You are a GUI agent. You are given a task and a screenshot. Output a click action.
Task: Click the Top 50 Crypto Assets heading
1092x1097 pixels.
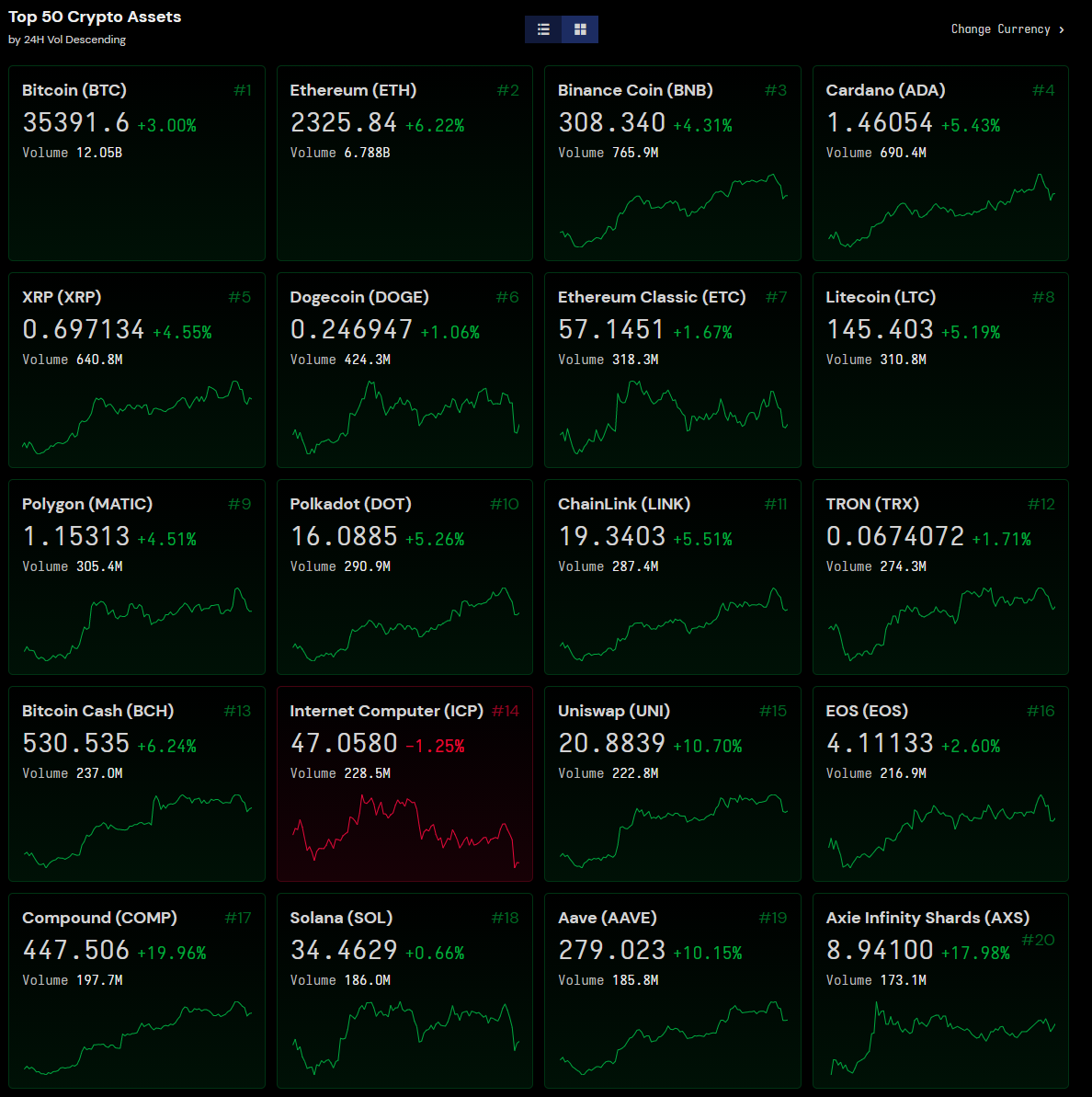pos(95,17)
